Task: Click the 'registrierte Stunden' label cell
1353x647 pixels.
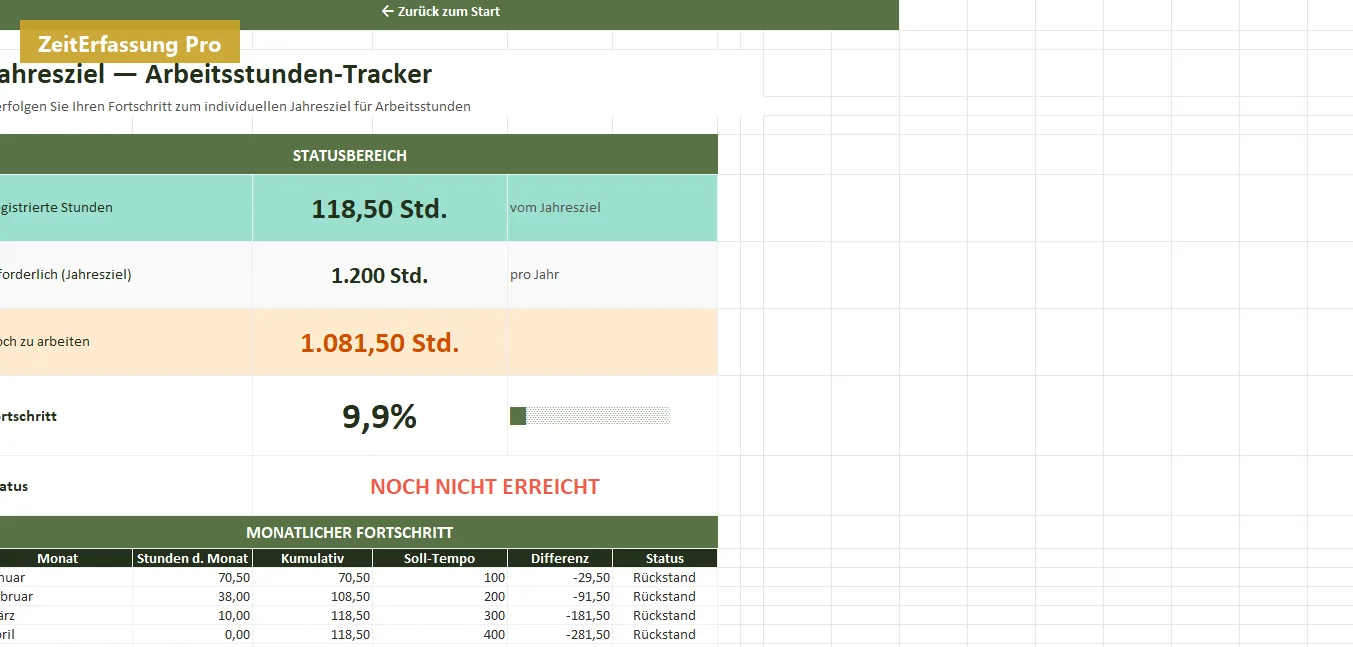Action: pos(126,208)
